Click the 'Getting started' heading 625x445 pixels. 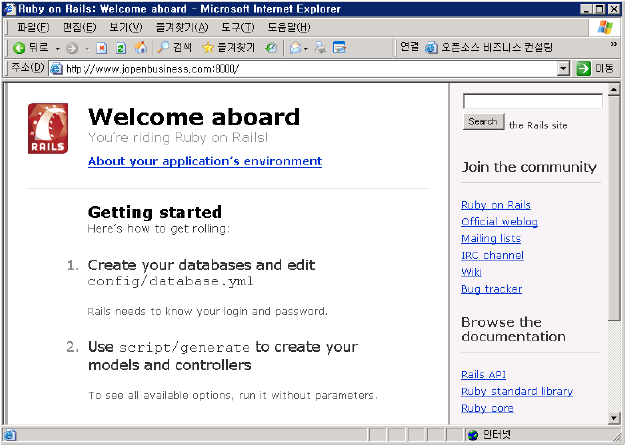coord(155,212)
